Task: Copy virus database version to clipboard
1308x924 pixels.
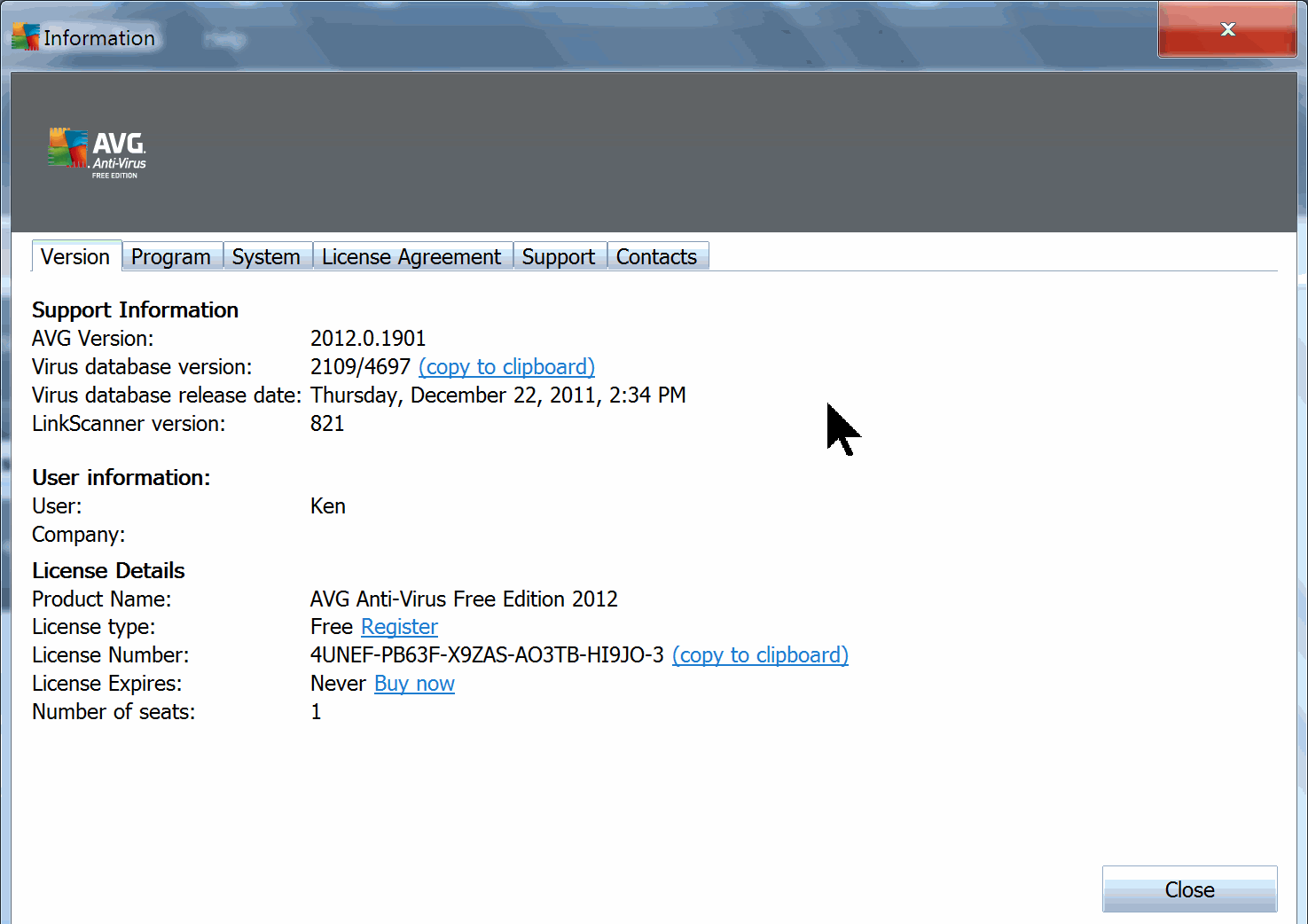Action: (506, 367)
